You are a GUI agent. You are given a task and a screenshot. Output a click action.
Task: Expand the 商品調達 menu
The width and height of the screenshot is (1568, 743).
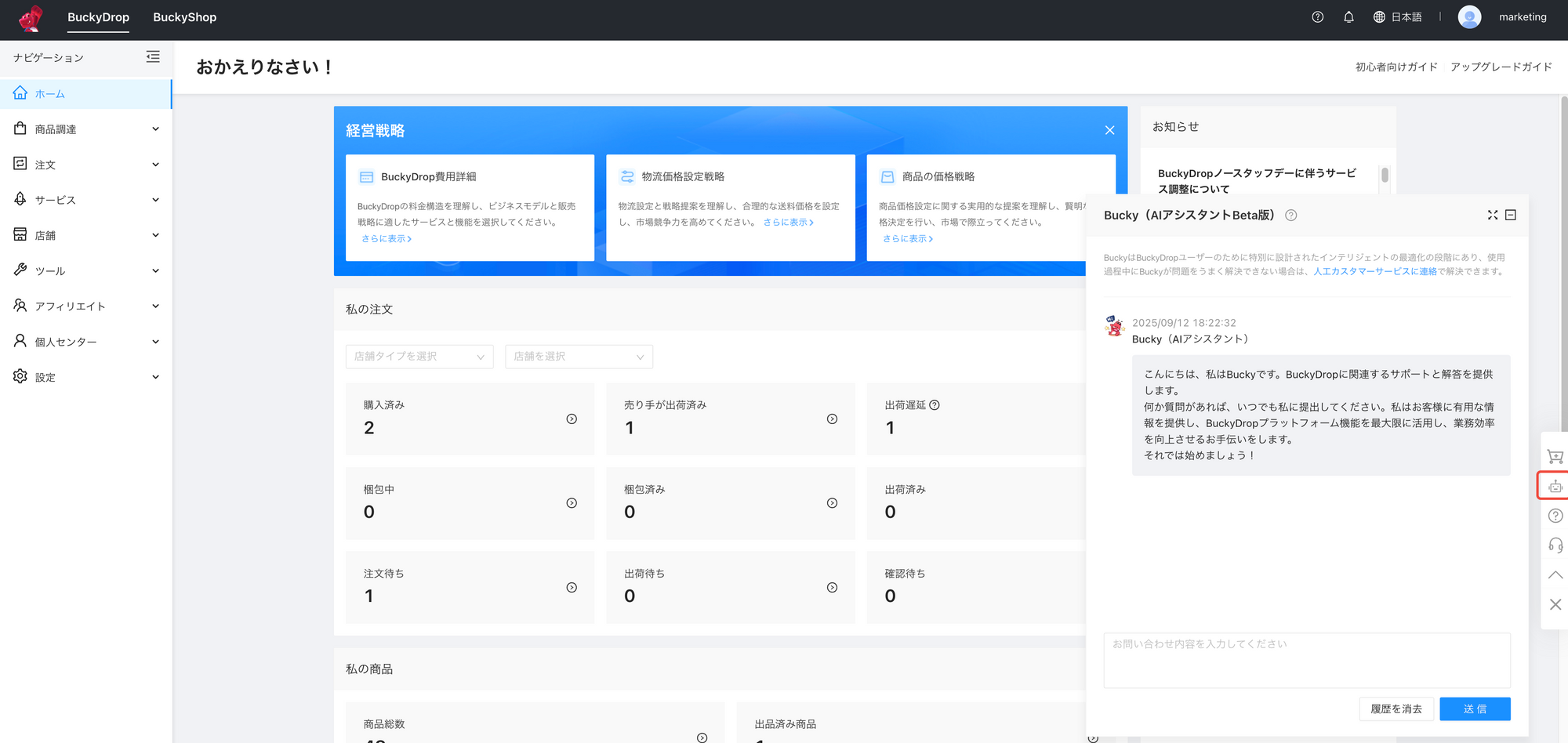click(155, 129)
